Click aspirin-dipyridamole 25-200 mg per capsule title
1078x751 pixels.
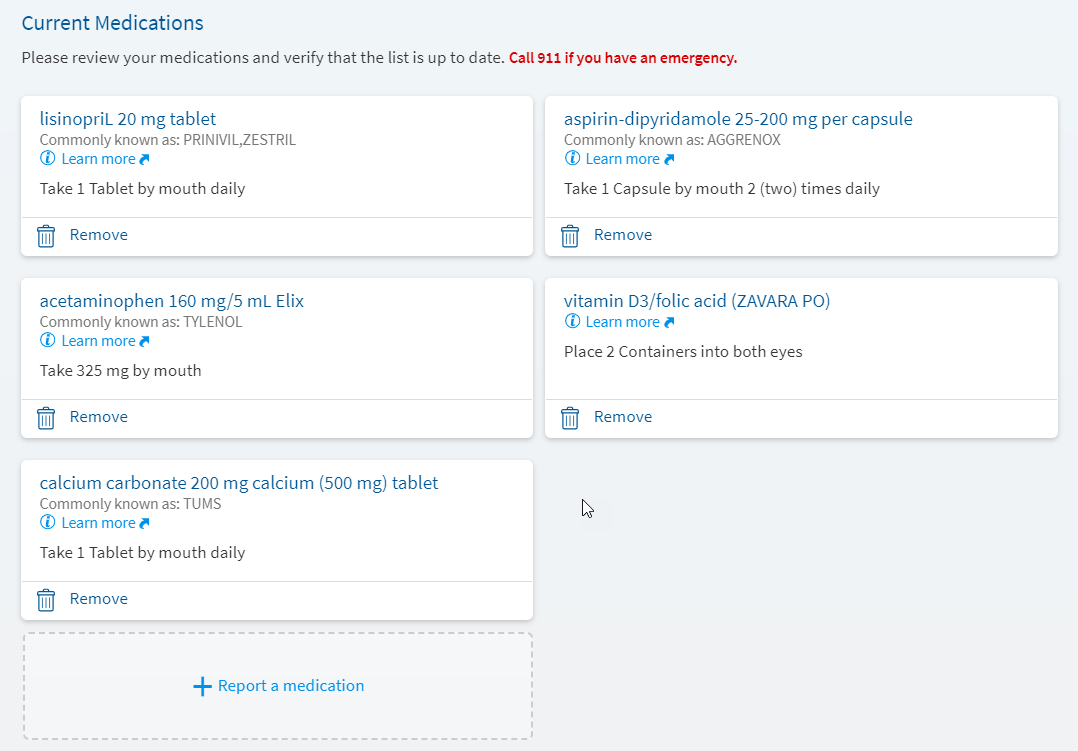point(738,119)
